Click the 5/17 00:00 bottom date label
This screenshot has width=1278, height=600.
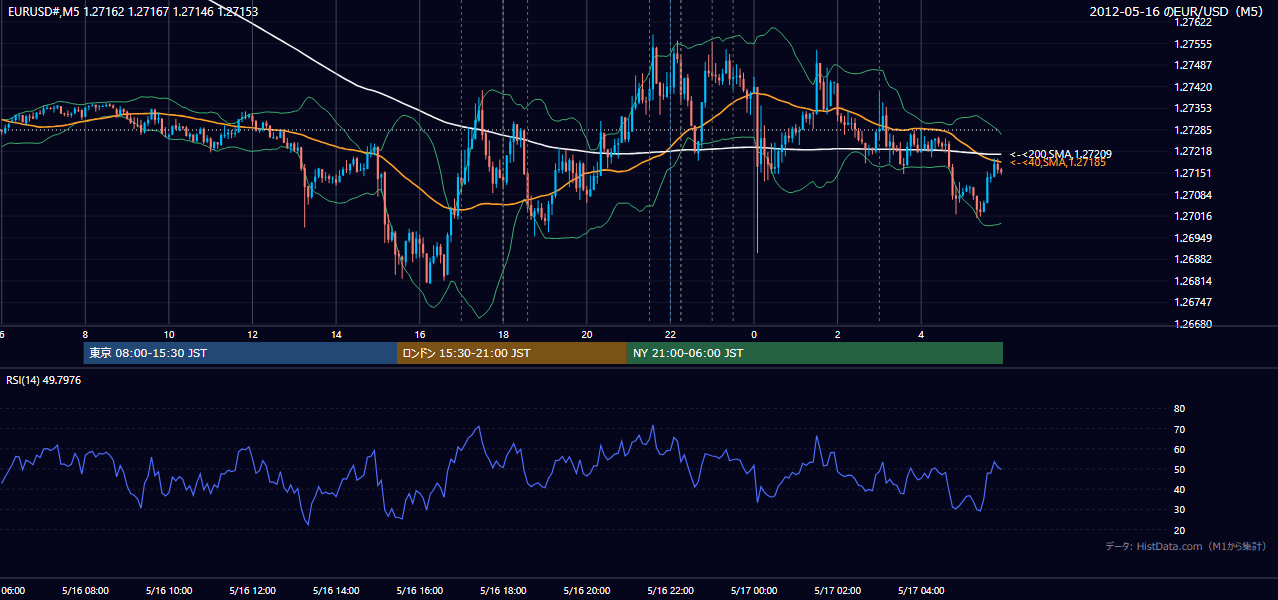(755, 591)
